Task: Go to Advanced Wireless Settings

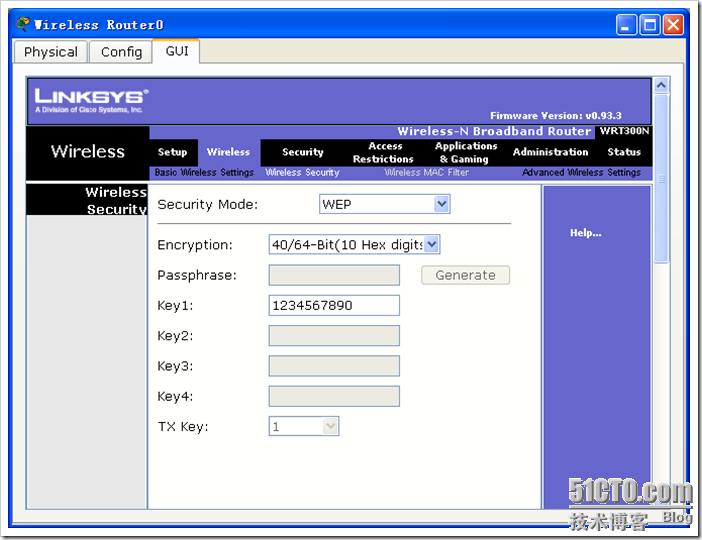Action: pos(581,172)
